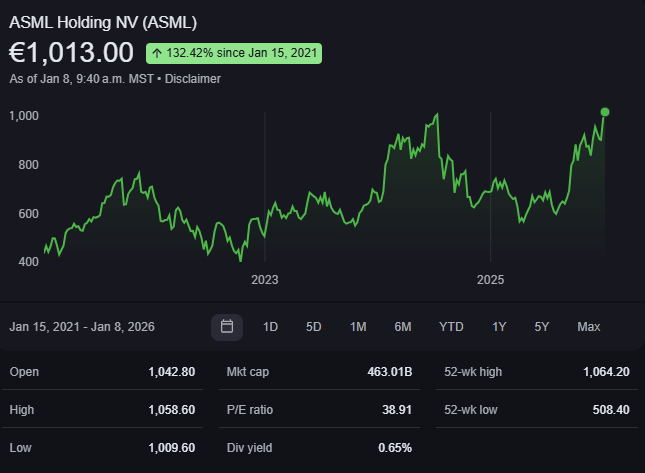The height and width of the screenshot is (473, 645).
Task: Click the 800 y-axis label
Action: 28,165
